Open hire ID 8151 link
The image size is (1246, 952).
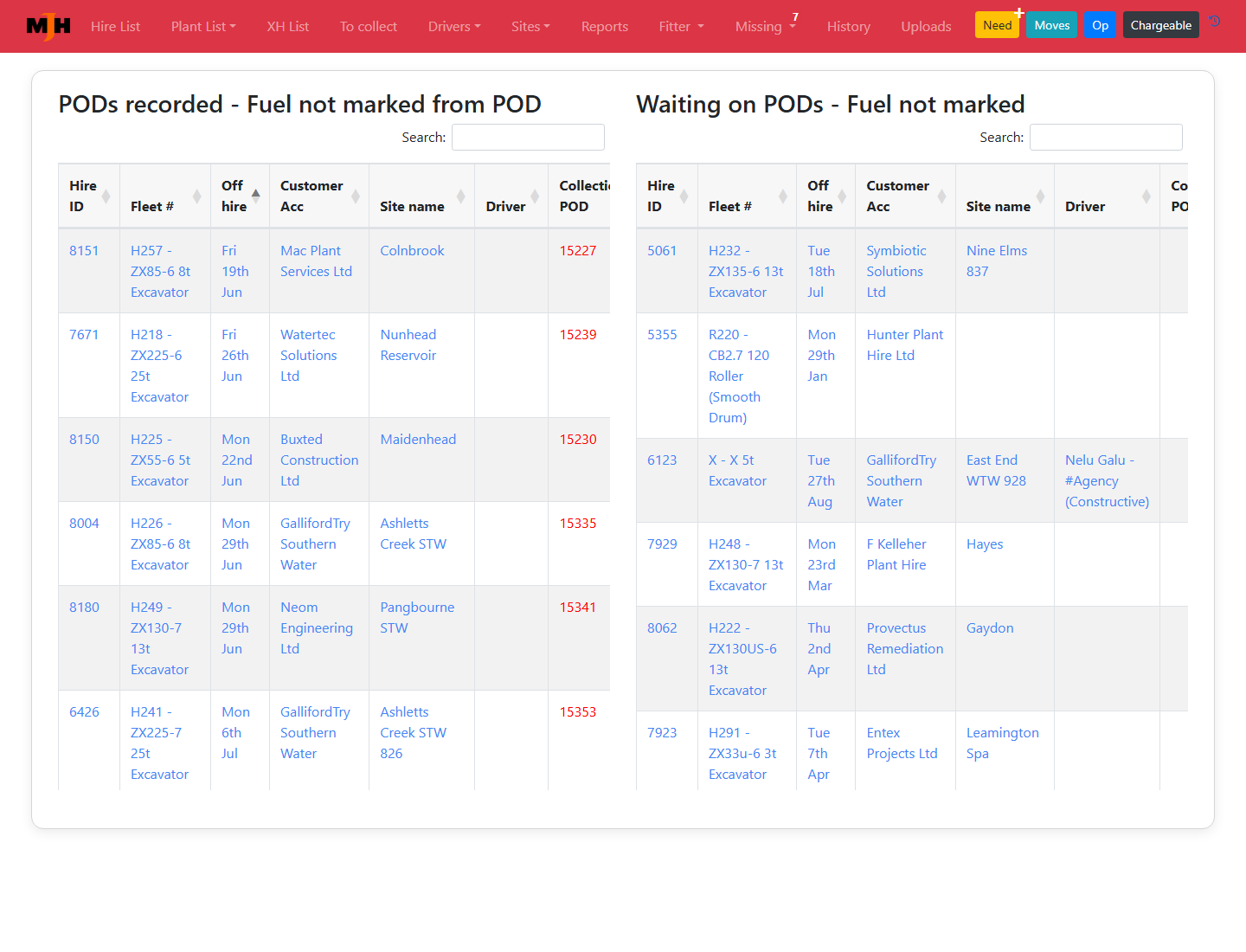coord(84,251)
